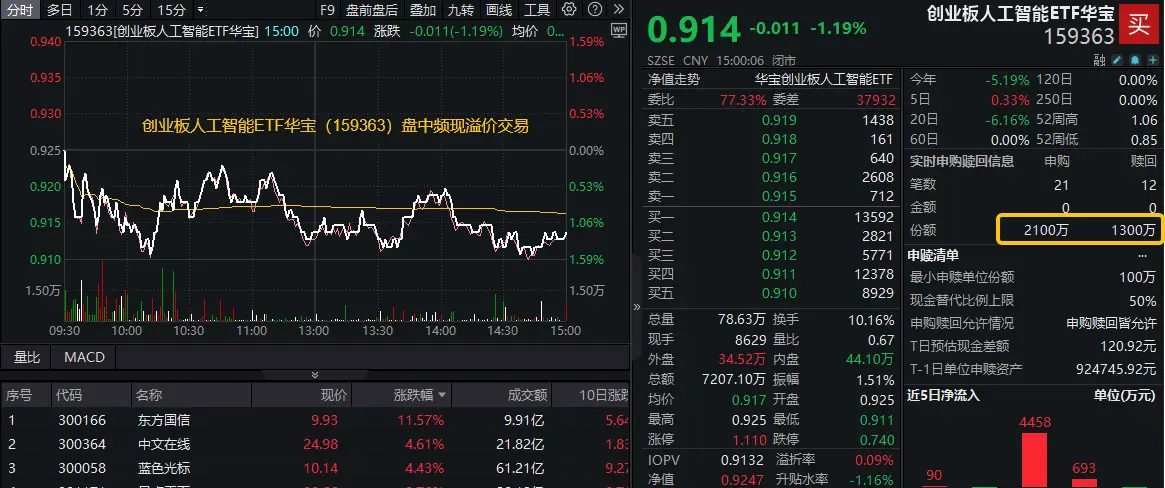Click the 卖五 ask price 0.919

coord(779,120)
